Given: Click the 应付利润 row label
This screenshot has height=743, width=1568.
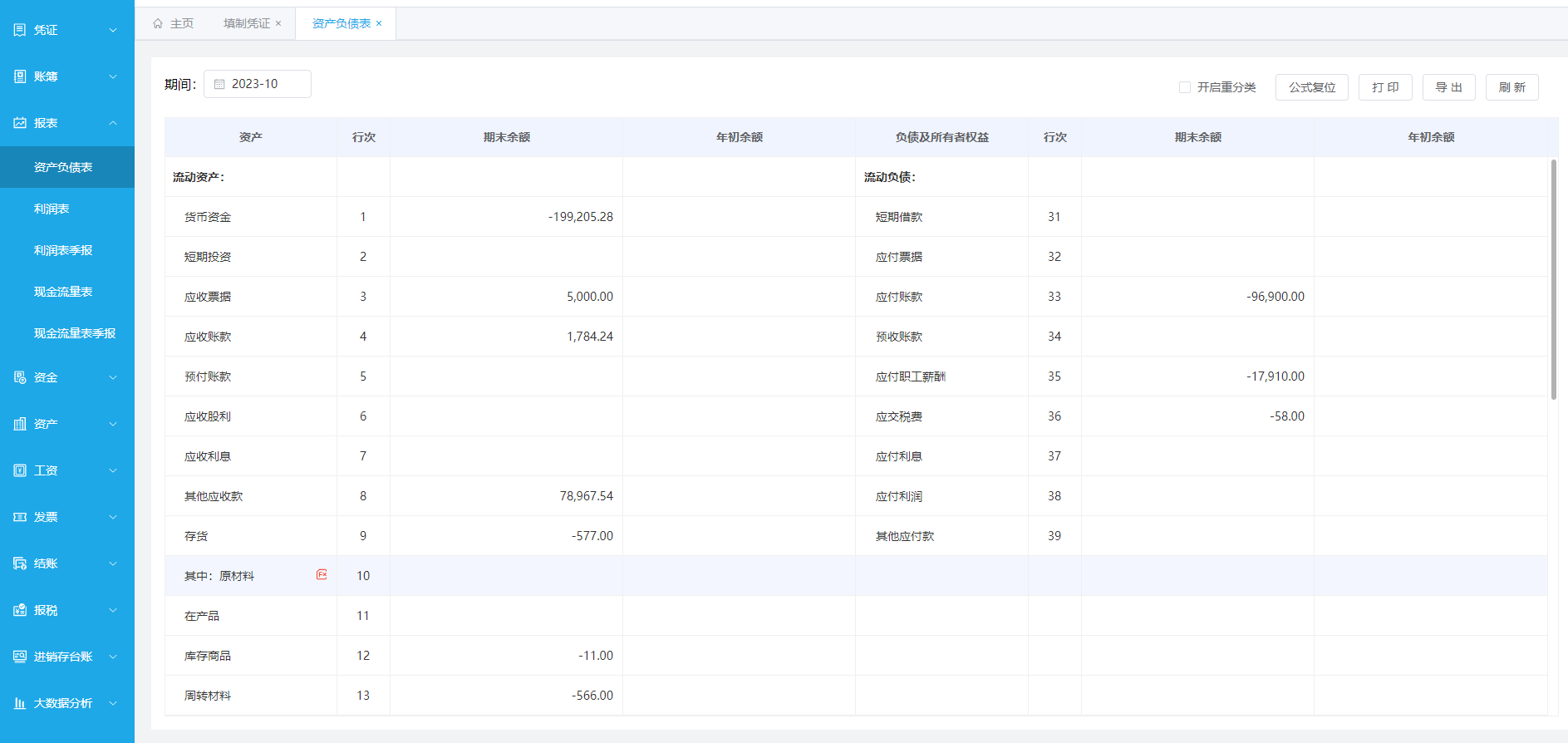Looking at the screenshot, I should (899, 496).
